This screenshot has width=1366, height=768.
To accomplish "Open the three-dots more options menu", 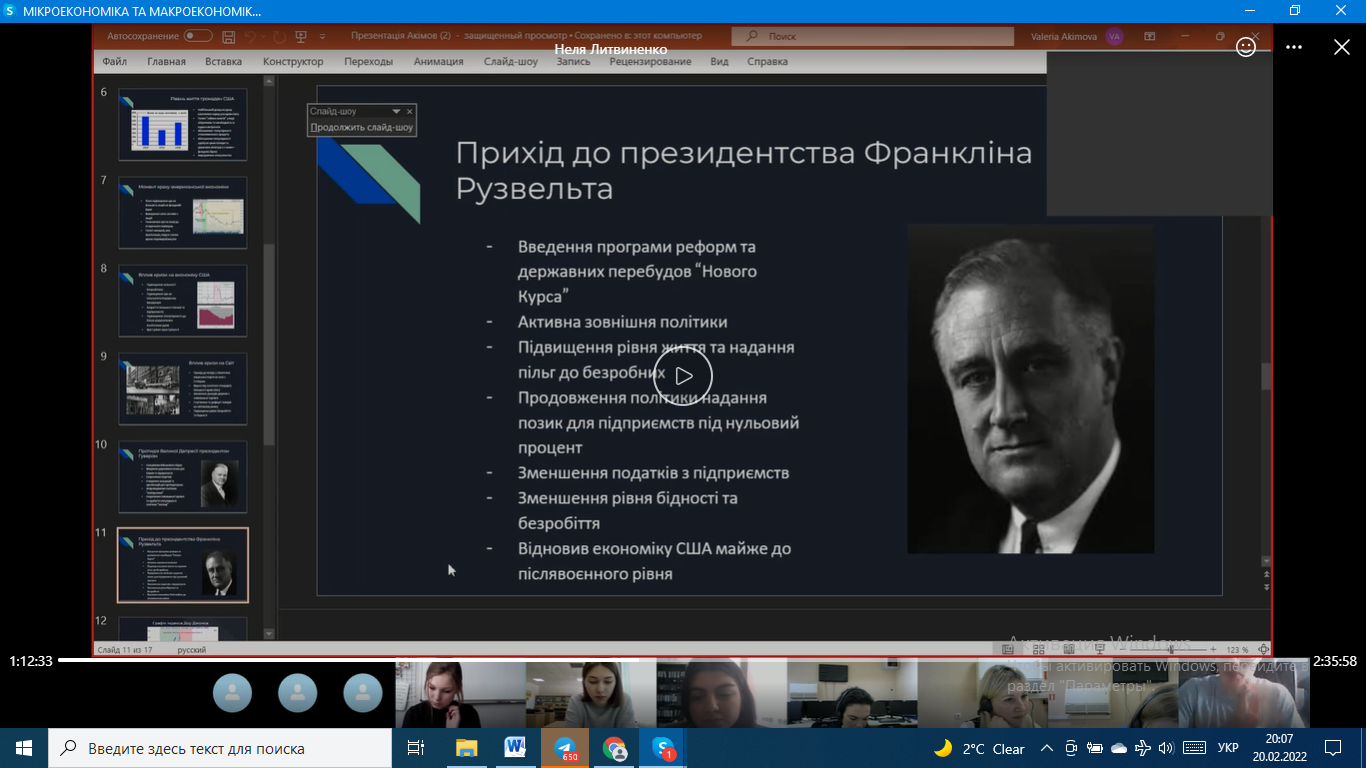I will coord(1294,47).
